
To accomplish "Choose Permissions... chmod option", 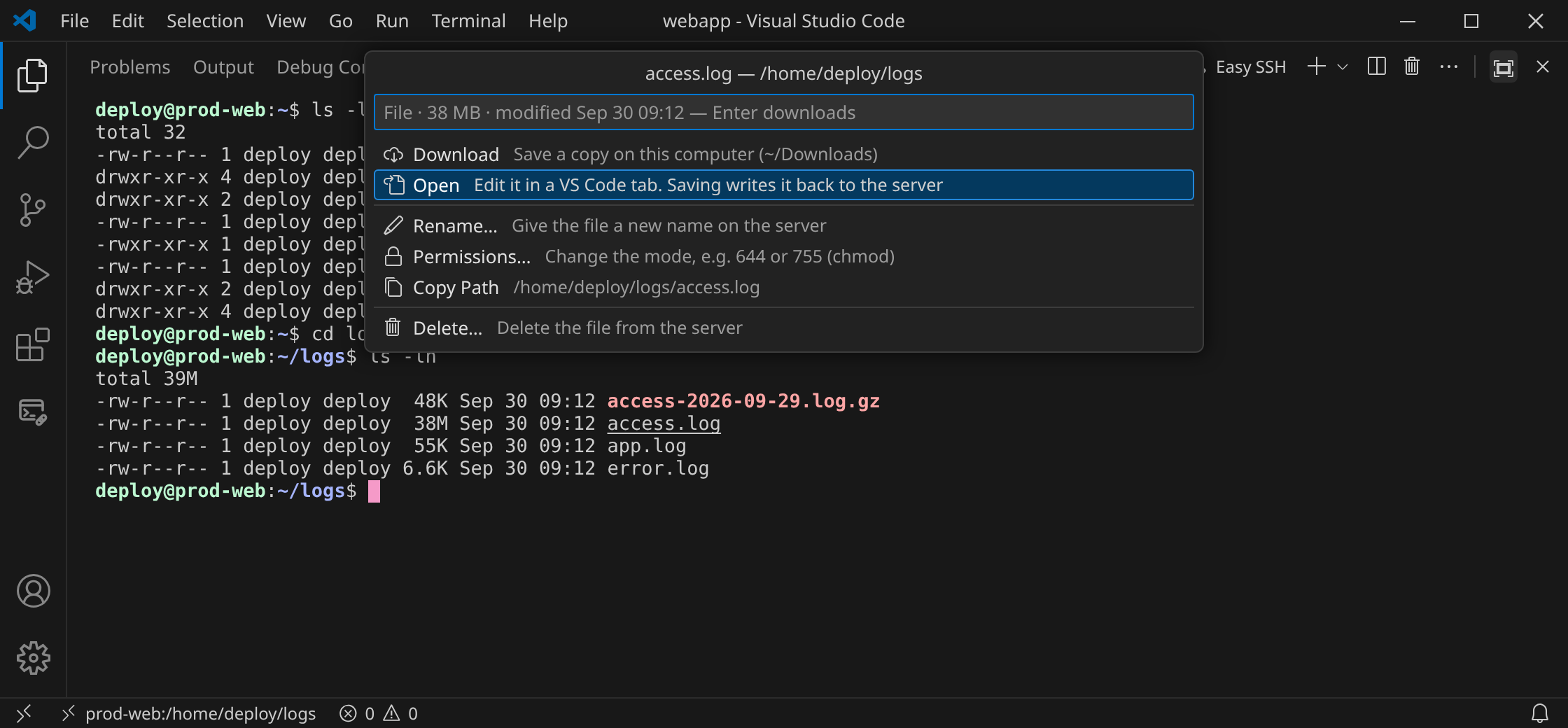I will (x=783, y=256).
